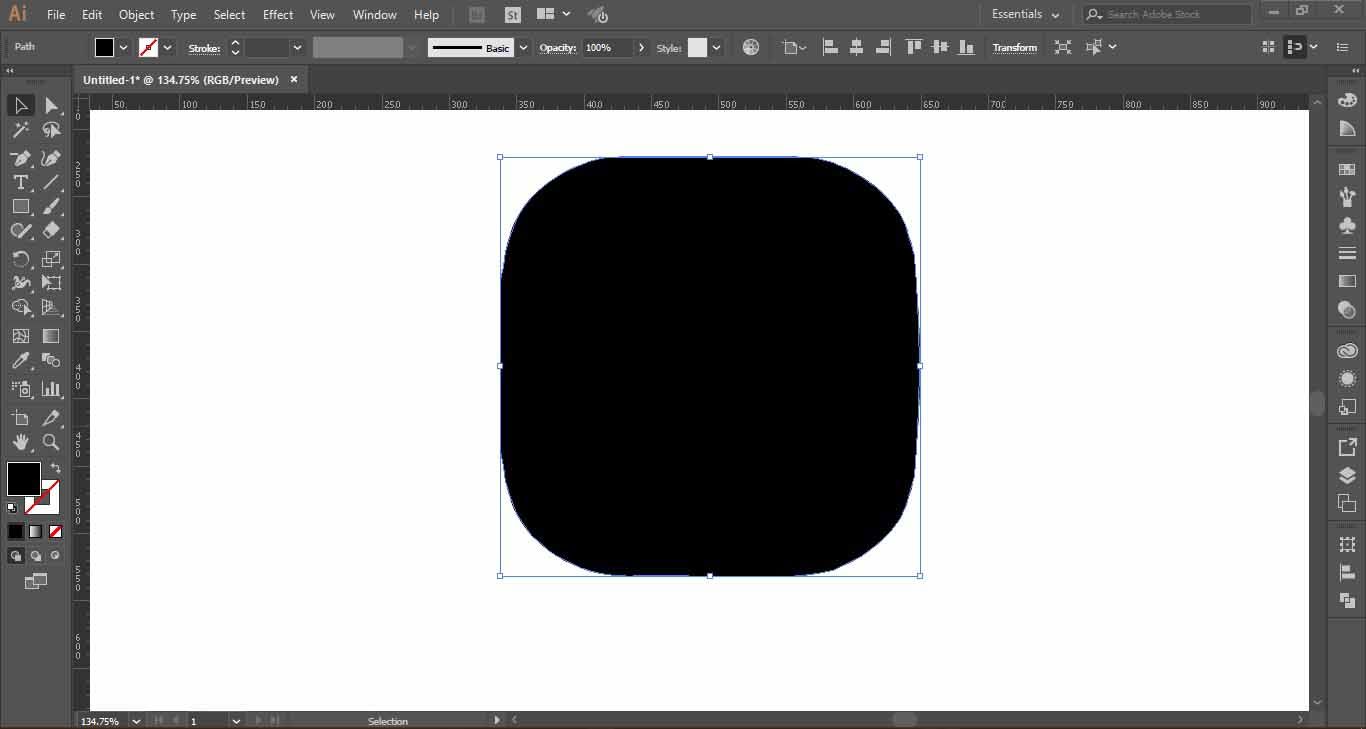
Task: Choose the Lasso tool
Action: [x=51, y=130]
